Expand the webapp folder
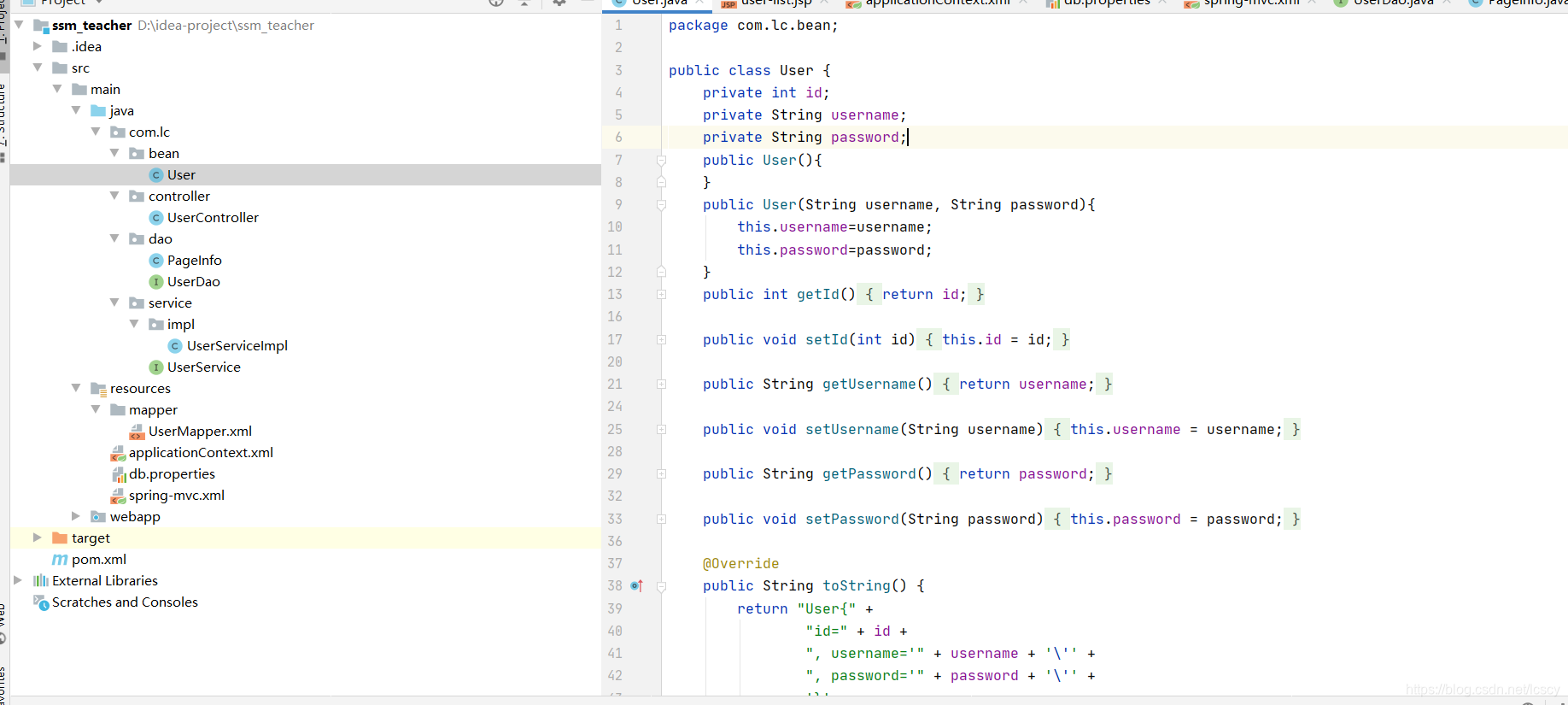This screenshot has width=1568, height=705. click(x=75, y=516)
